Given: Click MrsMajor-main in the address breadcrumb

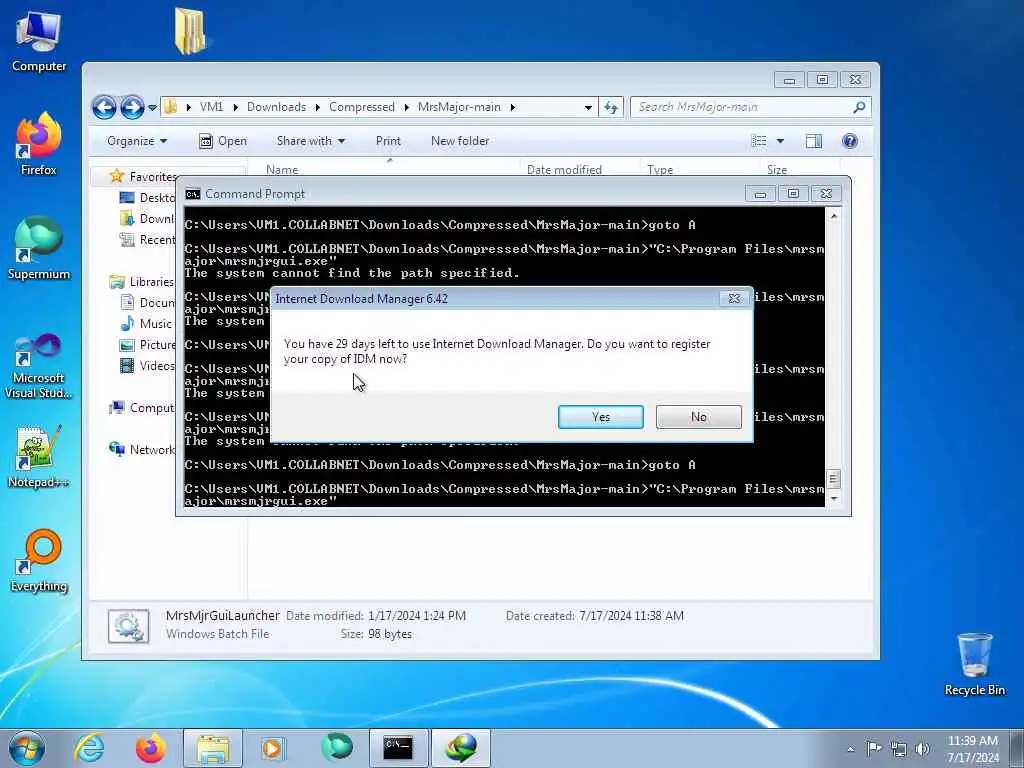Looking at the screenshot, I should (459, 107).
